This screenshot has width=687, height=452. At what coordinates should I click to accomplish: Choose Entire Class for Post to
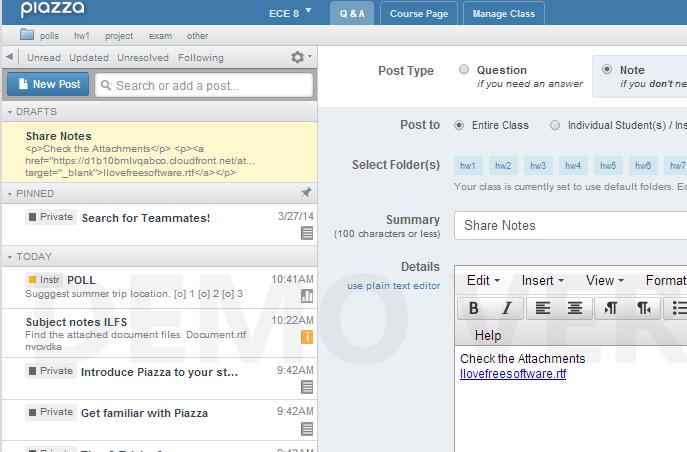point(459,125)
